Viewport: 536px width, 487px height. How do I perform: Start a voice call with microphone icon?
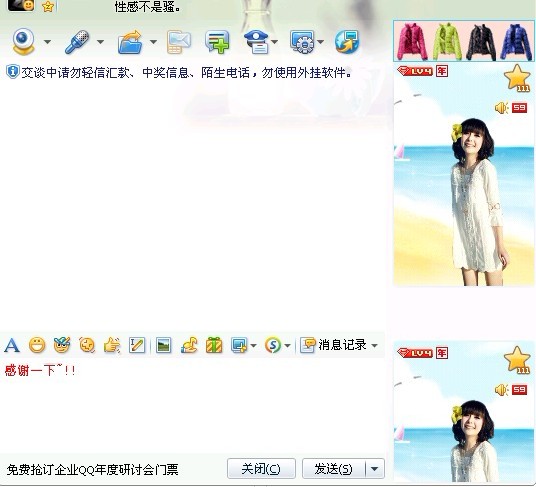pos(77,42)
